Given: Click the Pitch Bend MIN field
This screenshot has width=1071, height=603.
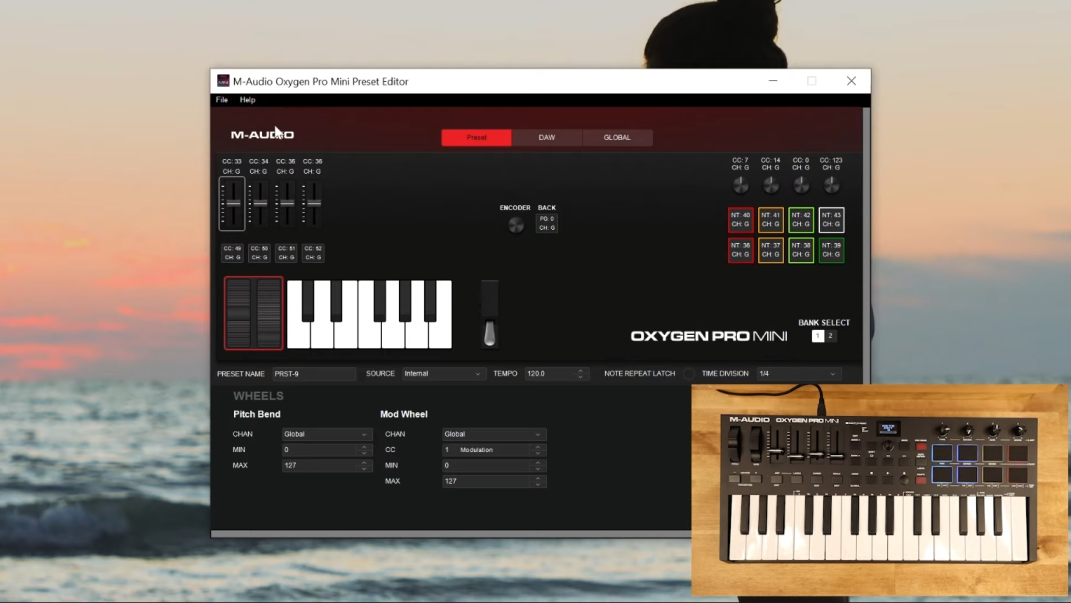Looking at the screenshot, I should (326, 450).
